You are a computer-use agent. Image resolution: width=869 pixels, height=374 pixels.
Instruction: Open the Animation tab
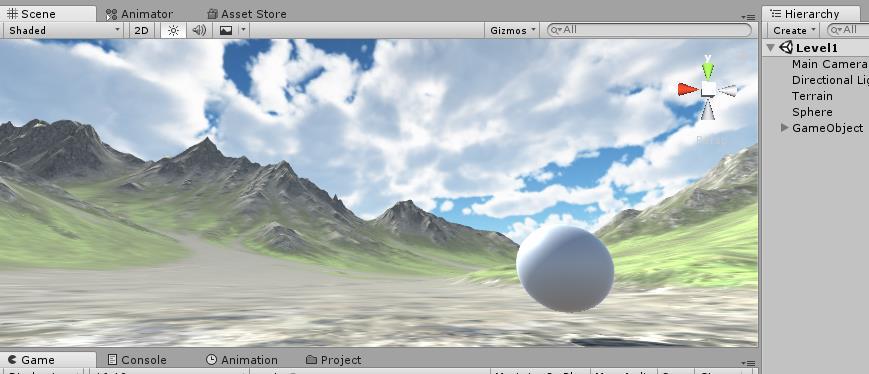click(242, 360)
